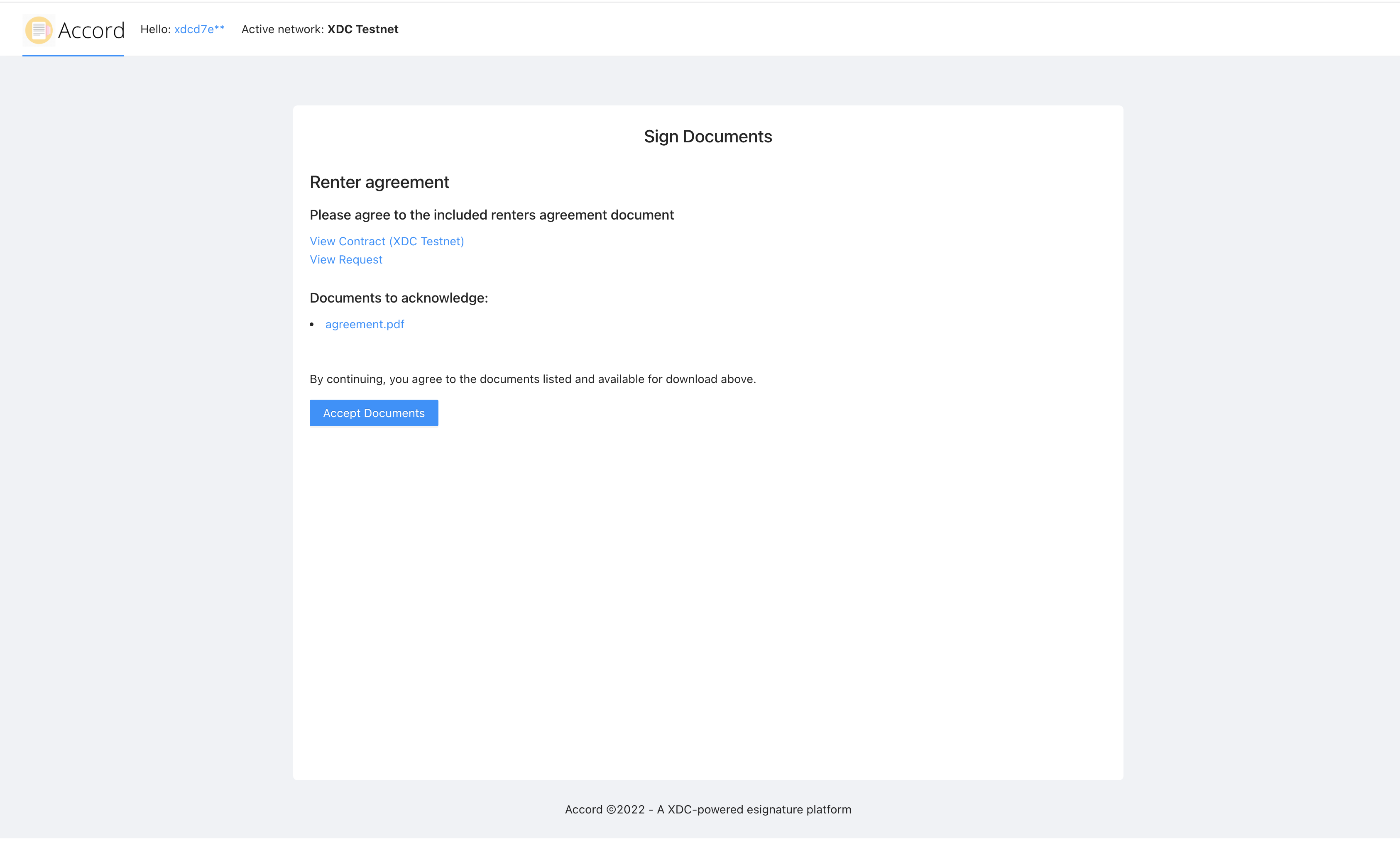
Task: Click the Accord brand name text
Action: (91, 31)
